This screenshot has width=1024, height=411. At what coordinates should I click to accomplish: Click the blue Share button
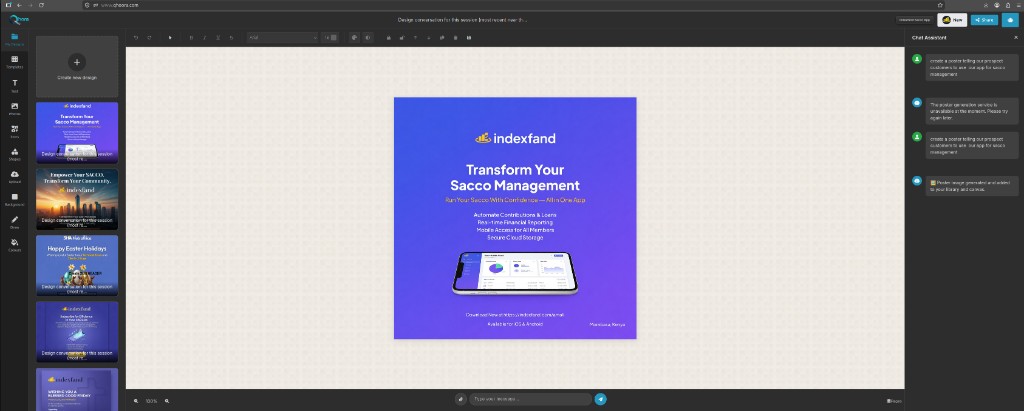point(984,20)
